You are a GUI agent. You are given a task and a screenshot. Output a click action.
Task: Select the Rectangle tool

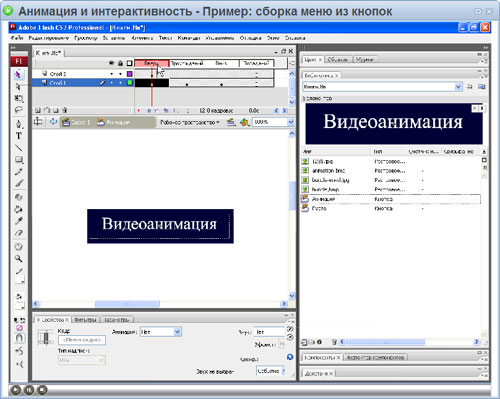[x=18, y=160]
